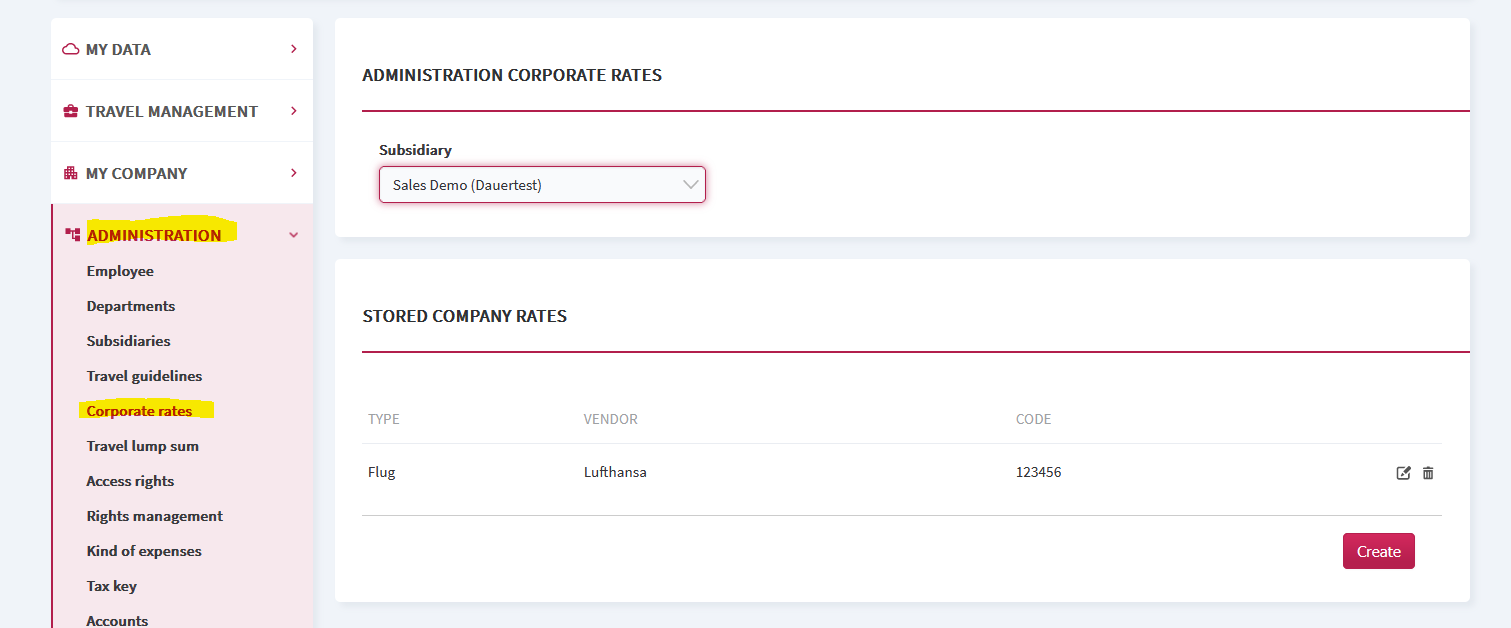The image size is (1511, 628).
Task: Open Rights management
Action: coord(154,516)
